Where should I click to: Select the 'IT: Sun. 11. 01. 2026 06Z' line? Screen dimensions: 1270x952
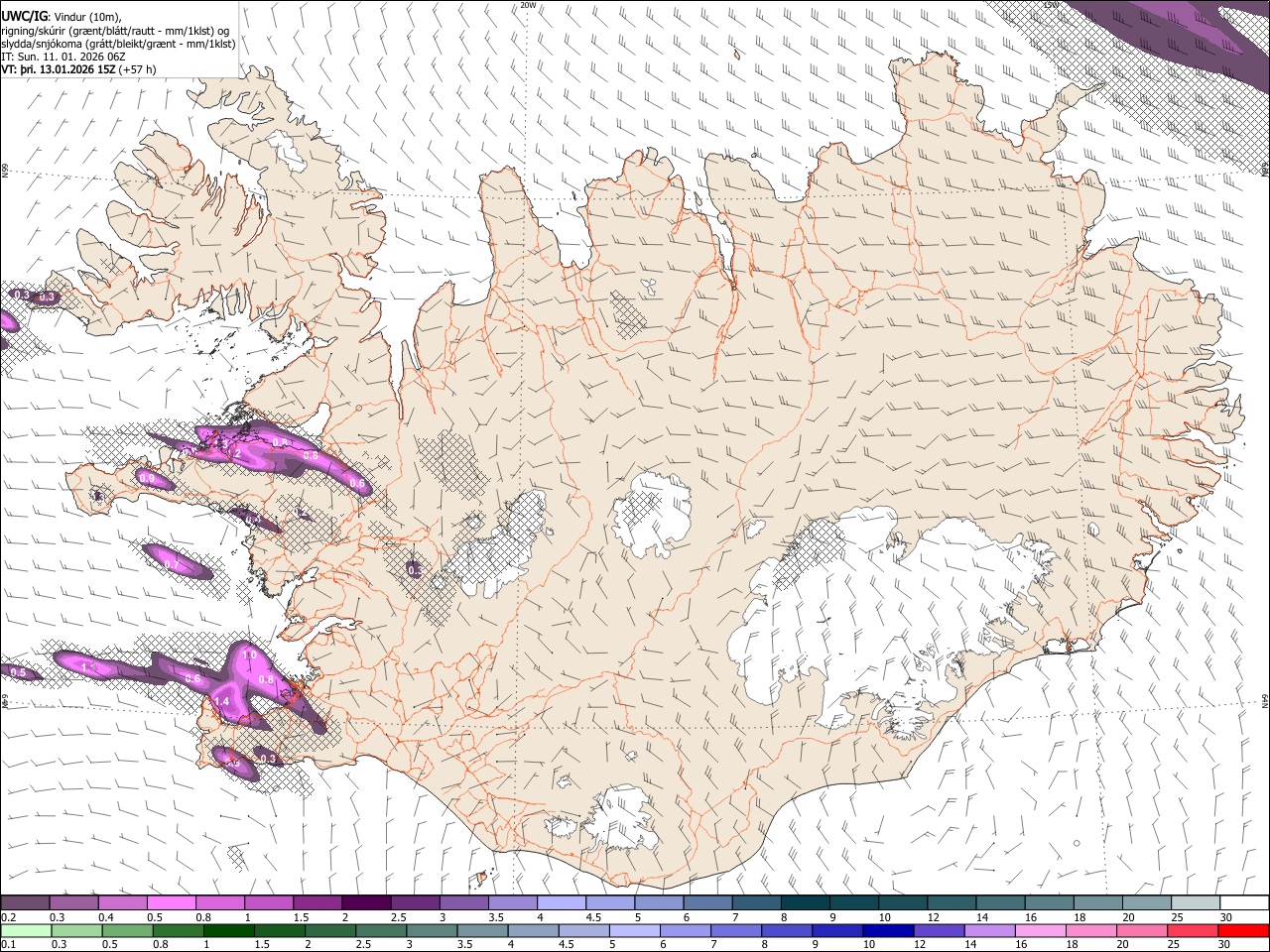pyautogui.click(x=63, y=57)
